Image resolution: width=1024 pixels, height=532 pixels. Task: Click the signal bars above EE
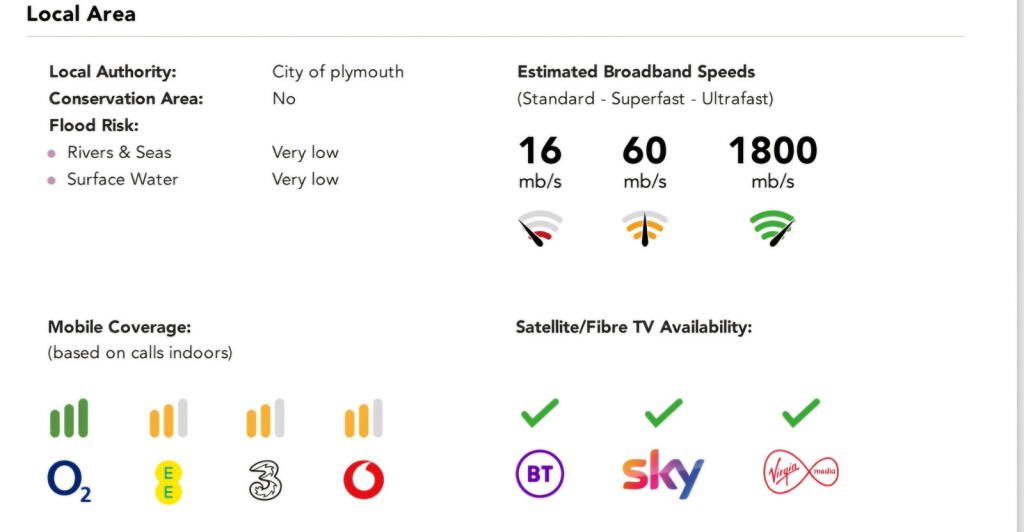167,418
